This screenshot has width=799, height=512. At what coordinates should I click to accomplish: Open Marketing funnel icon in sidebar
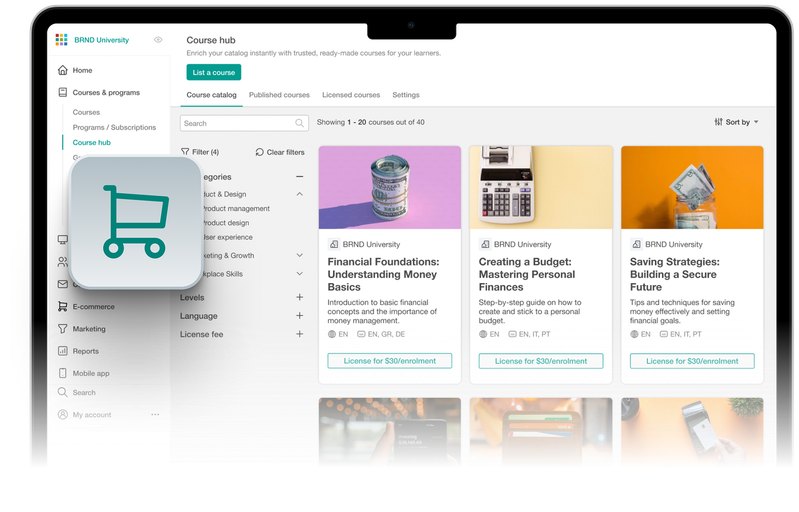tap(62, 329)
